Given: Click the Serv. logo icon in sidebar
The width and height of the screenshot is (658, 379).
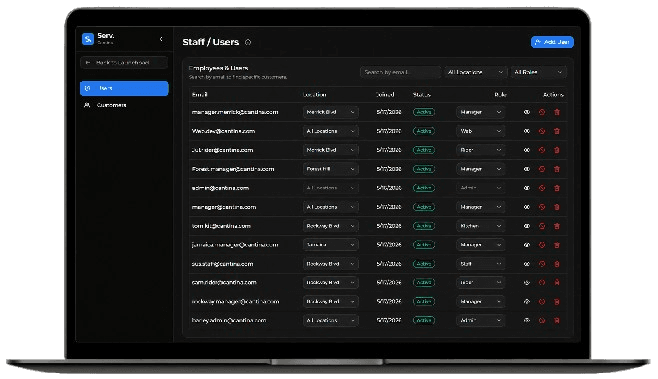Looking at the screenshot, I should click(x=88, y=39).
